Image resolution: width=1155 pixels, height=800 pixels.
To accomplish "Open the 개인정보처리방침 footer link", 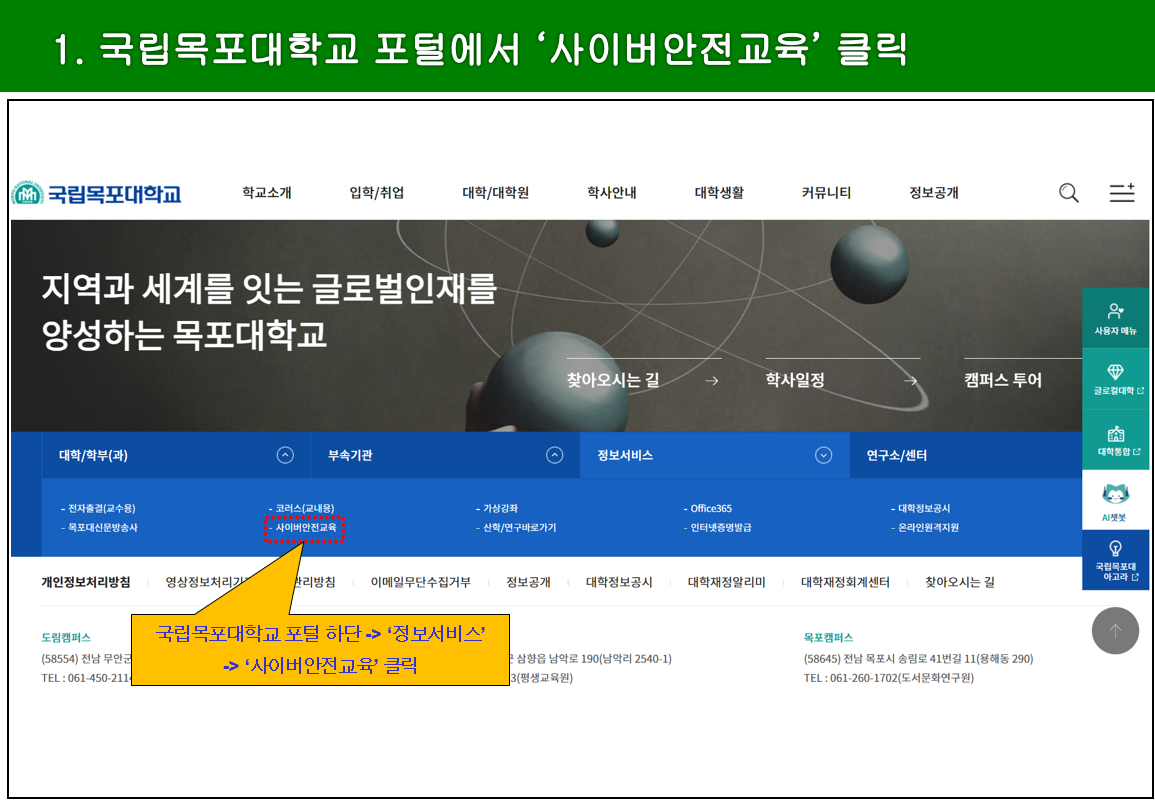I will [86, 582].
